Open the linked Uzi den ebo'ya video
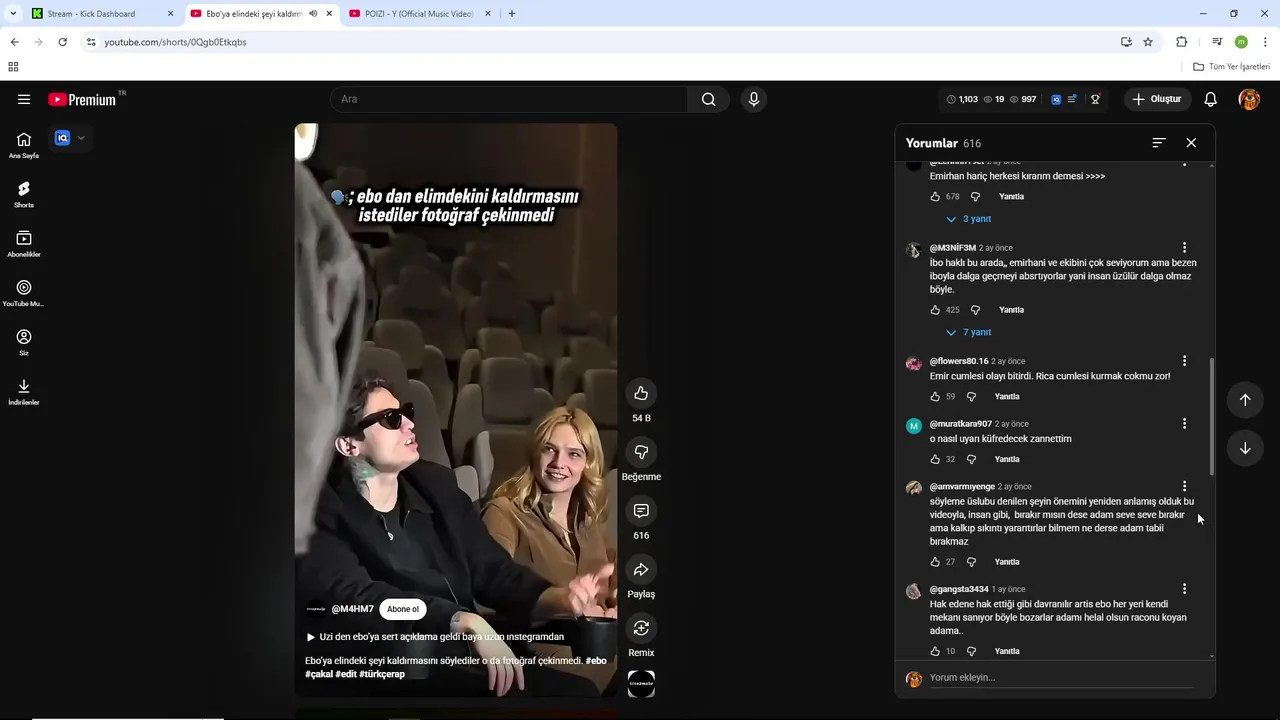Image resolution: width=1280 pixels, height=720 pixels. click(435, 637)
